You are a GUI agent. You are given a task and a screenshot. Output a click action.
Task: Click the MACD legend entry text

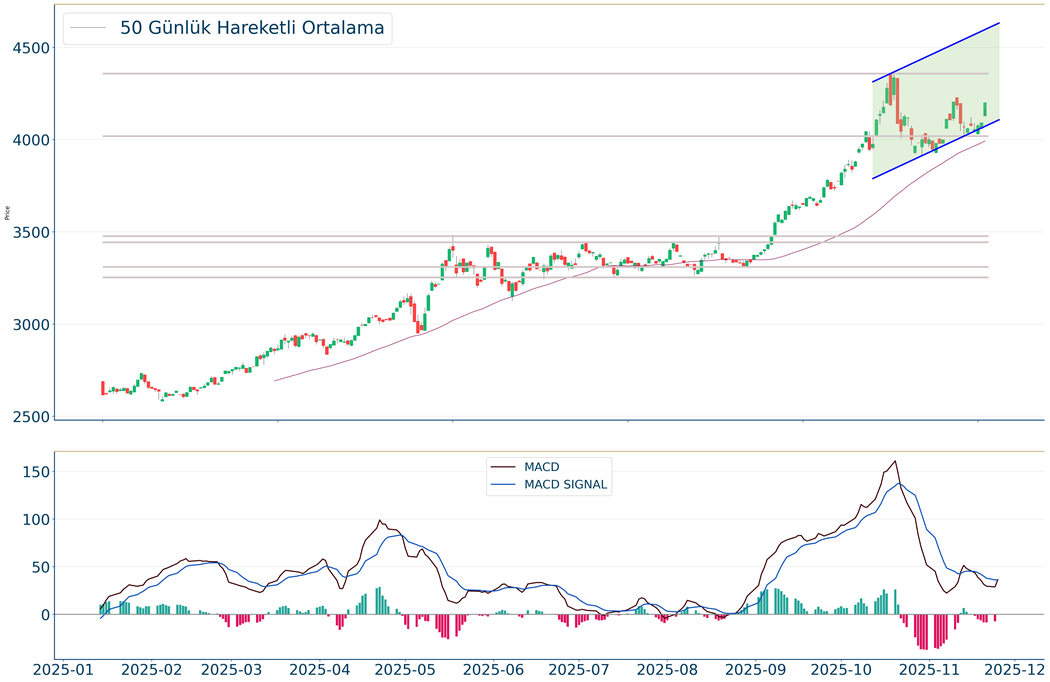tap(541, 467)
